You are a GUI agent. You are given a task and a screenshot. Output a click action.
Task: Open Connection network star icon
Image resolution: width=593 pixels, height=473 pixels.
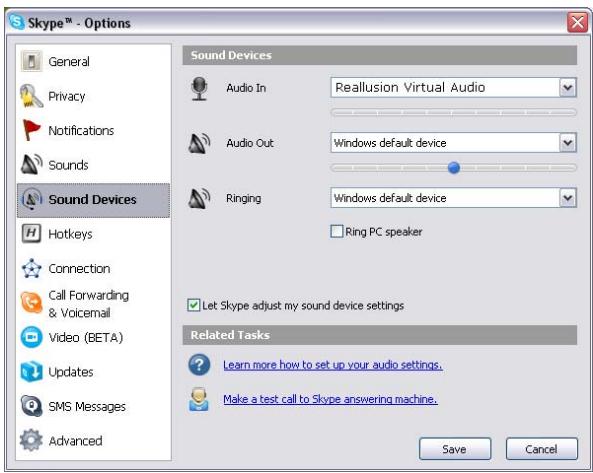(31, 268)
